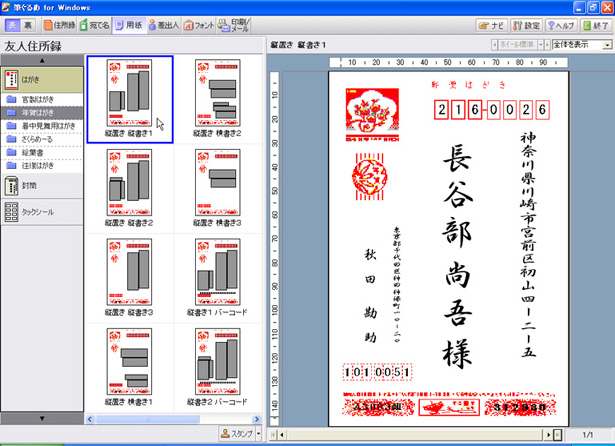
Task: Switch to the 表 front side toggle
Action: tap(12, 24)
